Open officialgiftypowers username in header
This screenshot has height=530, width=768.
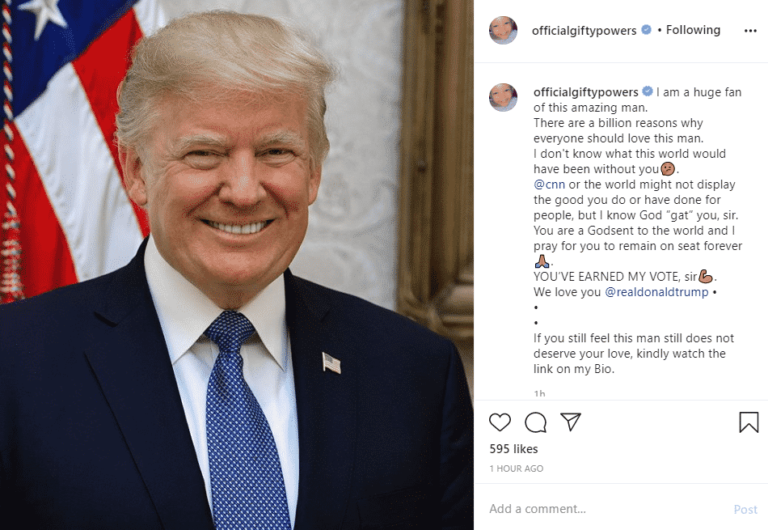tap(584, 30)
